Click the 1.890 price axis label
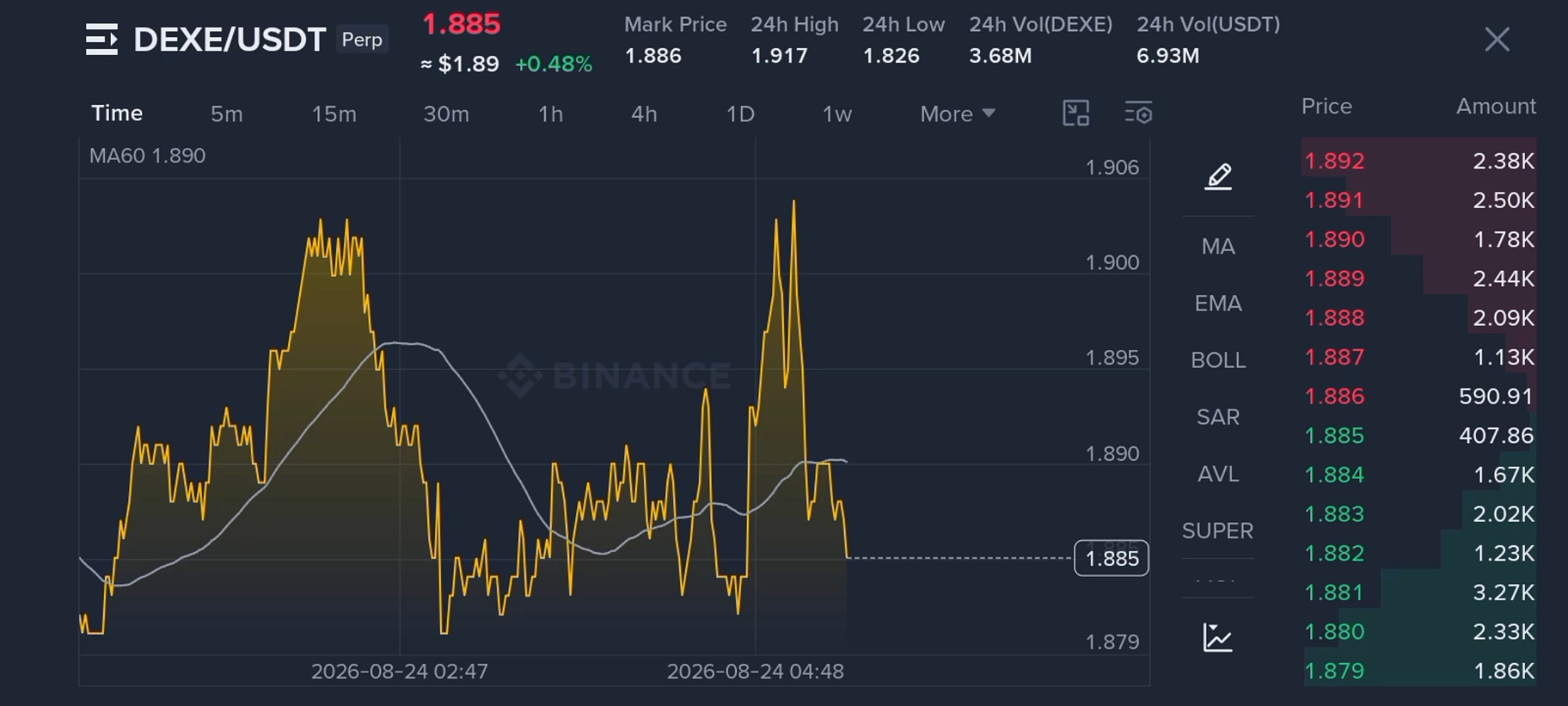1568x706 pixels. point(1112,454)
